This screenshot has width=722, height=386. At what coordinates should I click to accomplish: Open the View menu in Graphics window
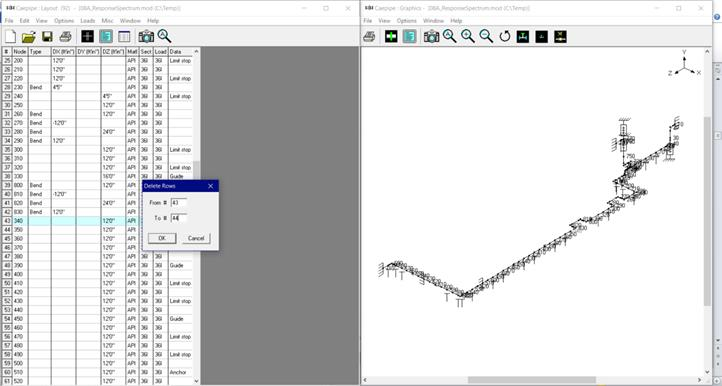(384, 21)
